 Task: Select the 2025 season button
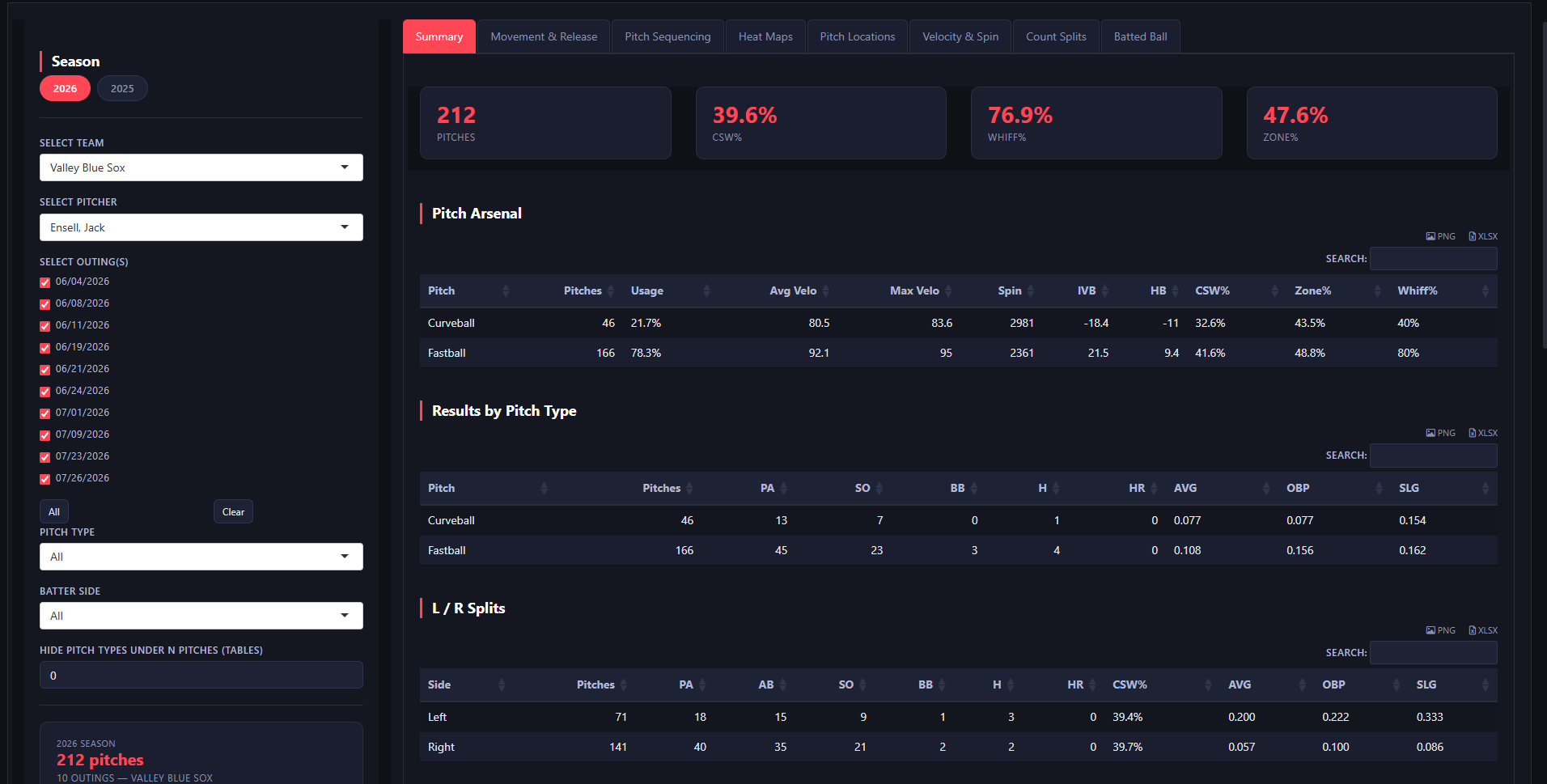[x=122, y=88]
